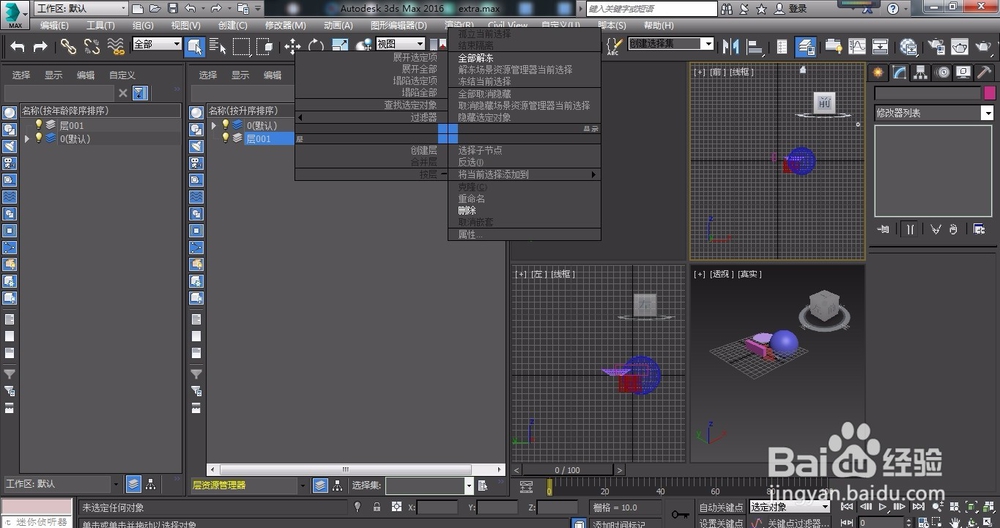The height and width of the screenshot is (528, 1000).
Task: Open the 编辑(E) menu
Action: (x=54, y=26)
